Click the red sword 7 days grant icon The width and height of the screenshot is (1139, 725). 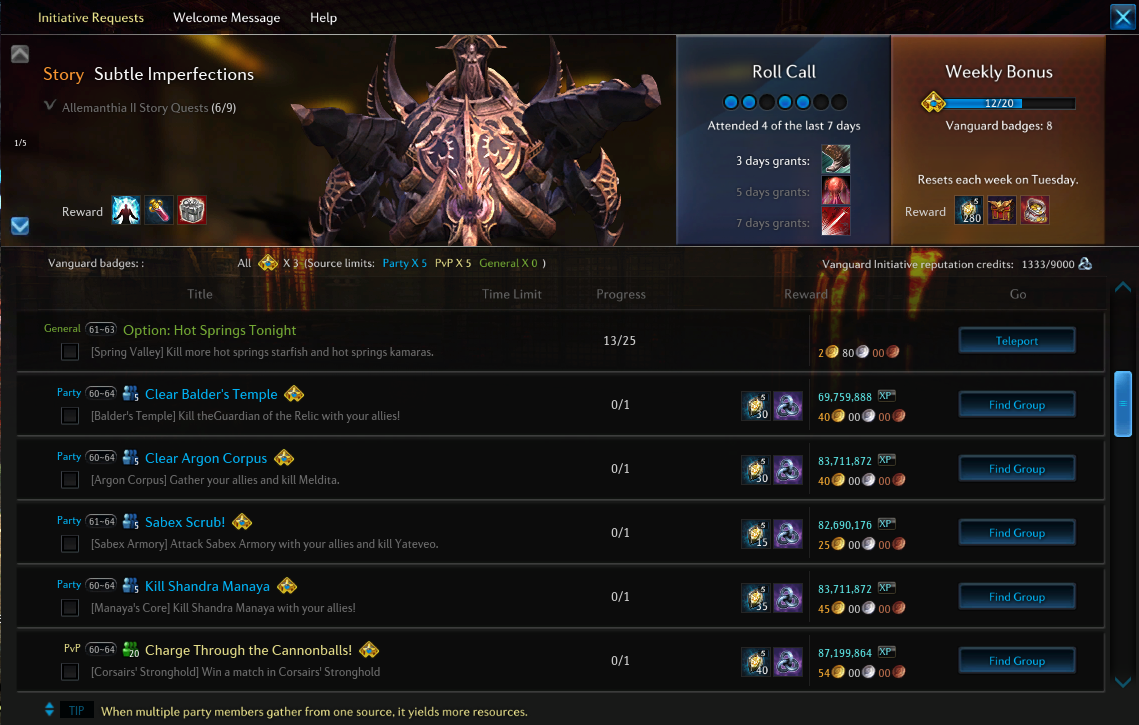pos(835,222)
